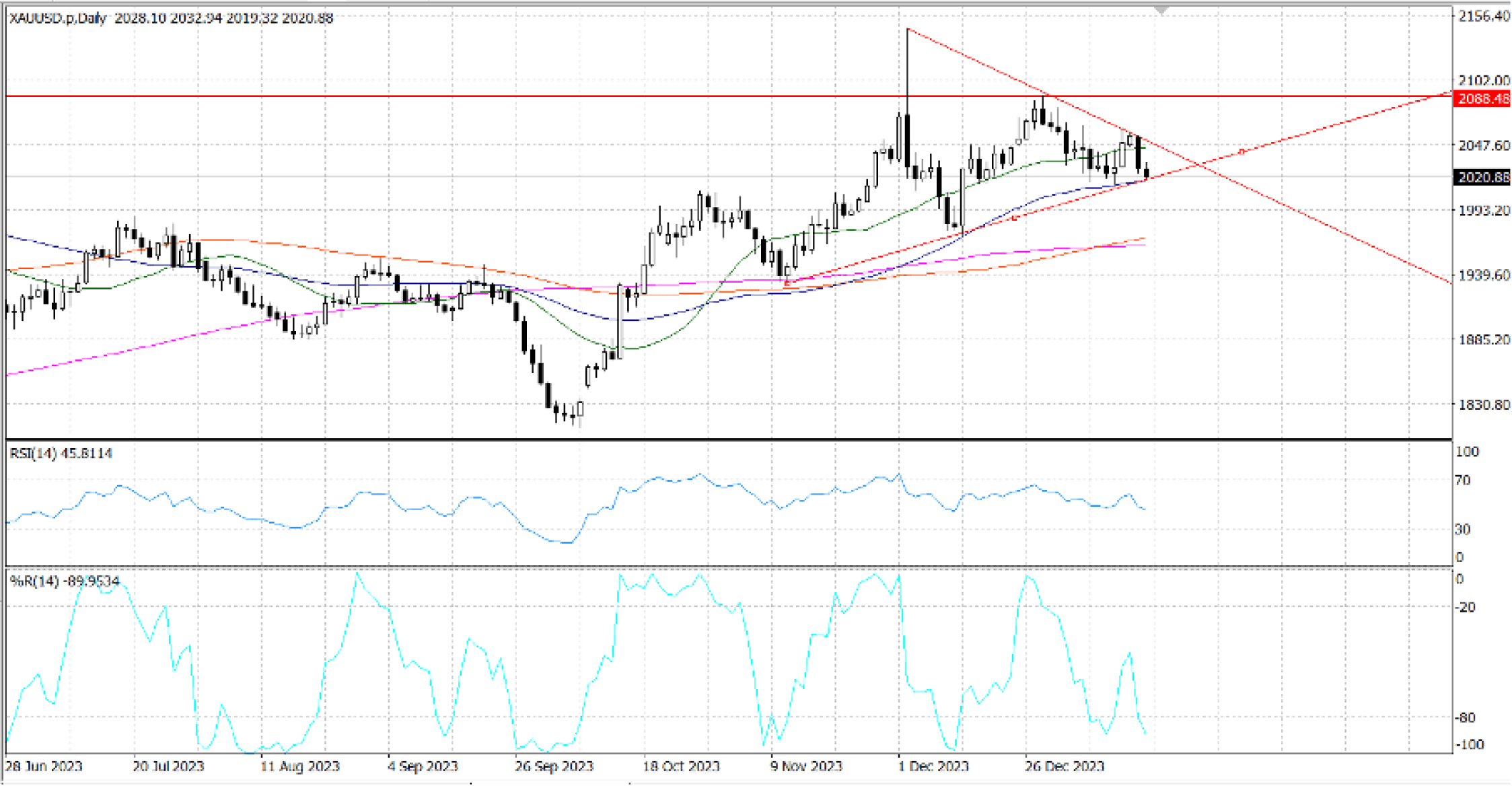The height and width of the screenshot is (786, 1512).
Task: Click the red 2088.48 price label
Action: click(1482, 99)
